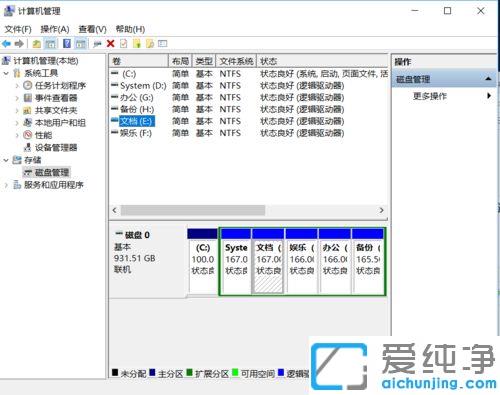Click the horizontal scrollbar thumb in volume list
500x395 pixels.
(x=193, y=210)
